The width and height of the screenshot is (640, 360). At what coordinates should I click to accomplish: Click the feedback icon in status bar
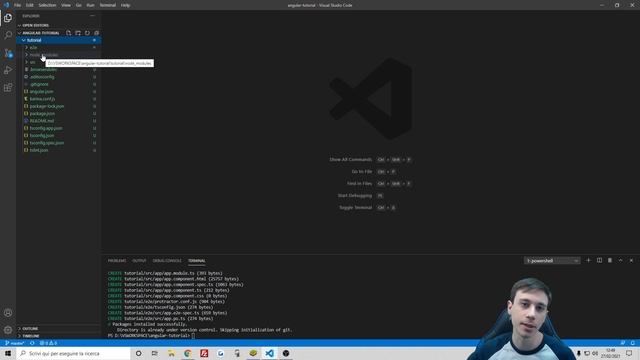(x=622, y=343)
